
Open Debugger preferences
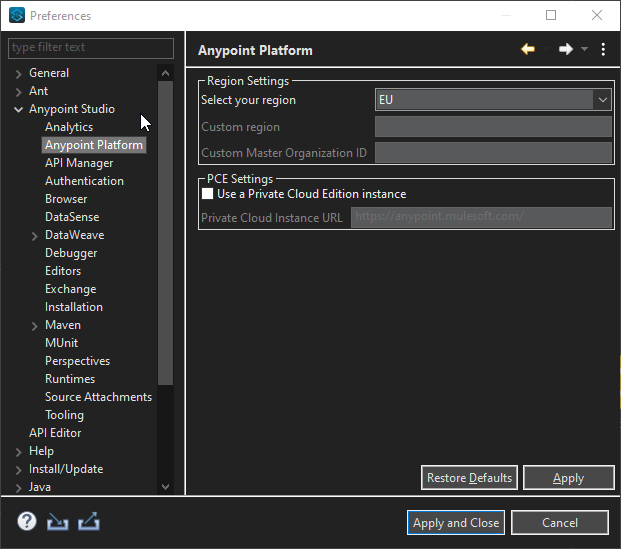tap(71, 253)
